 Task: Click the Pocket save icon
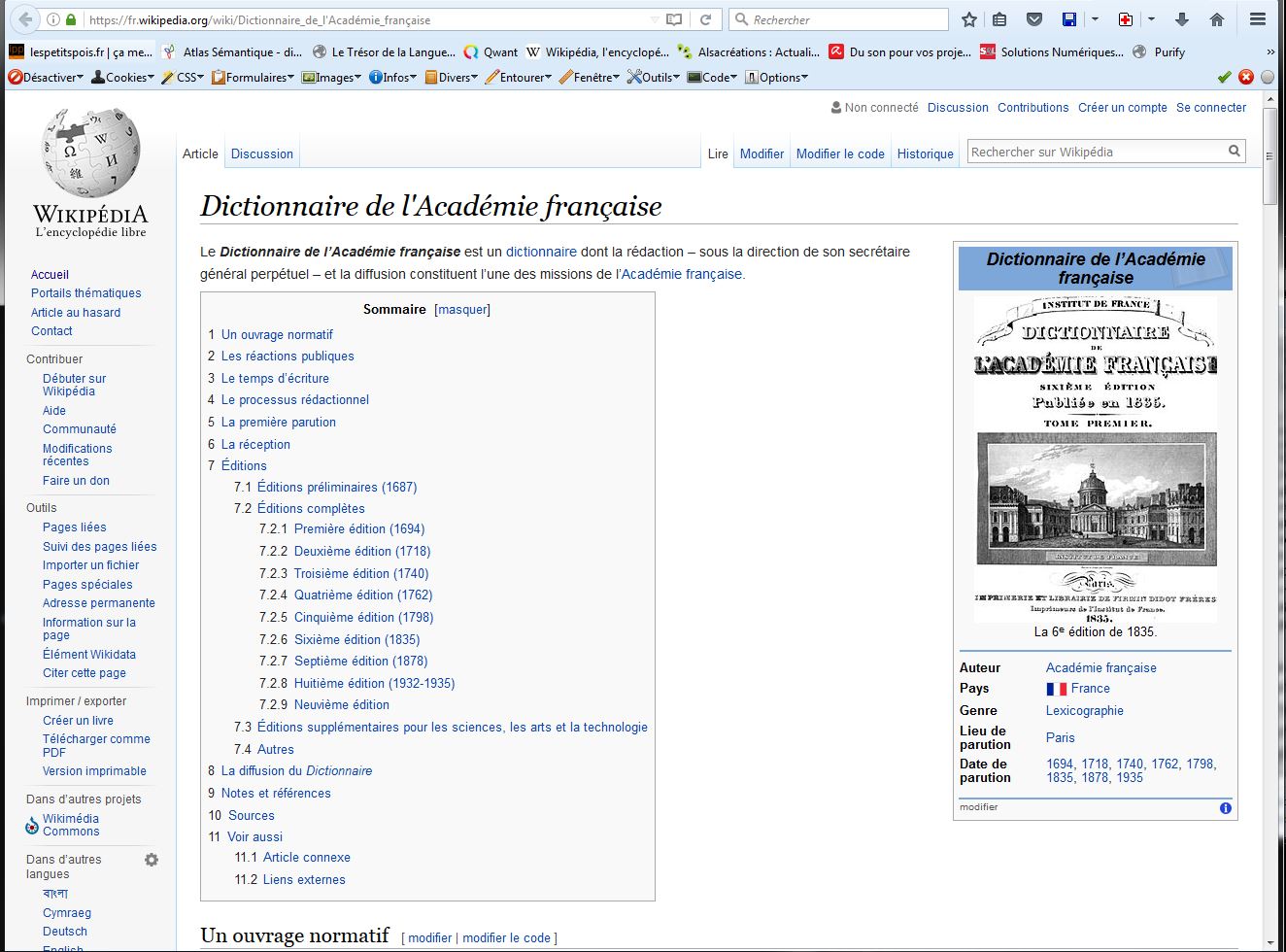coord(1034,19)
